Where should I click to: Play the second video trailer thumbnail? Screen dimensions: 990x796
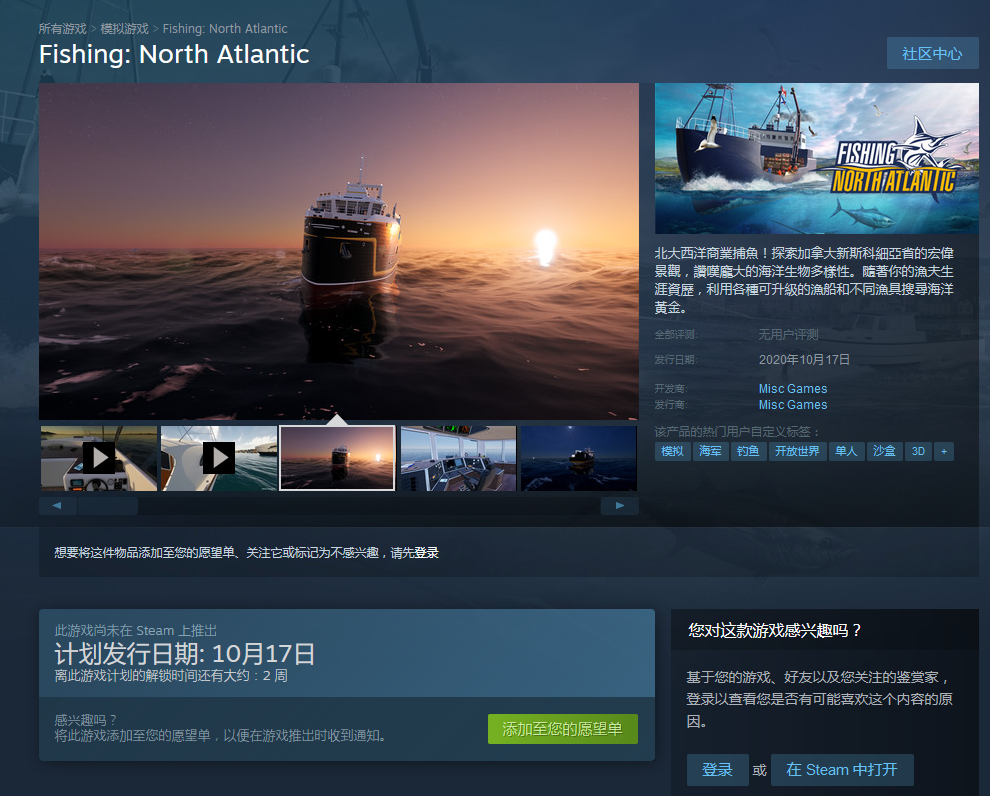[217, 457]
